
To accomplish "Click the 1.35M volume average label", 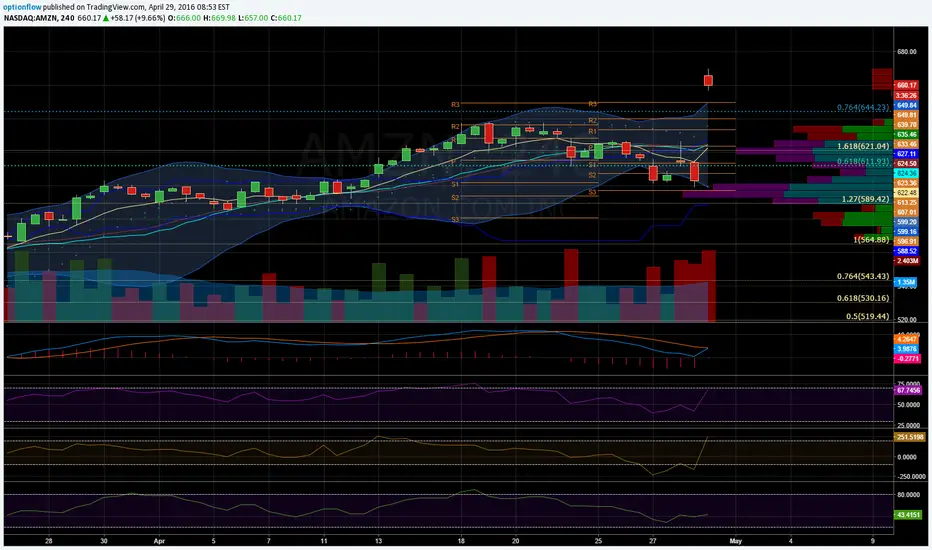I will point(906,282).
